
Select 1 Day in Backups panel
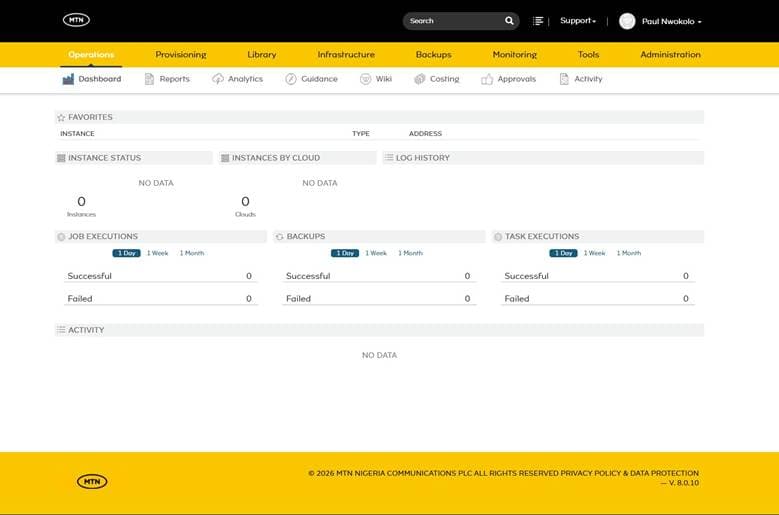pos(345,253)
